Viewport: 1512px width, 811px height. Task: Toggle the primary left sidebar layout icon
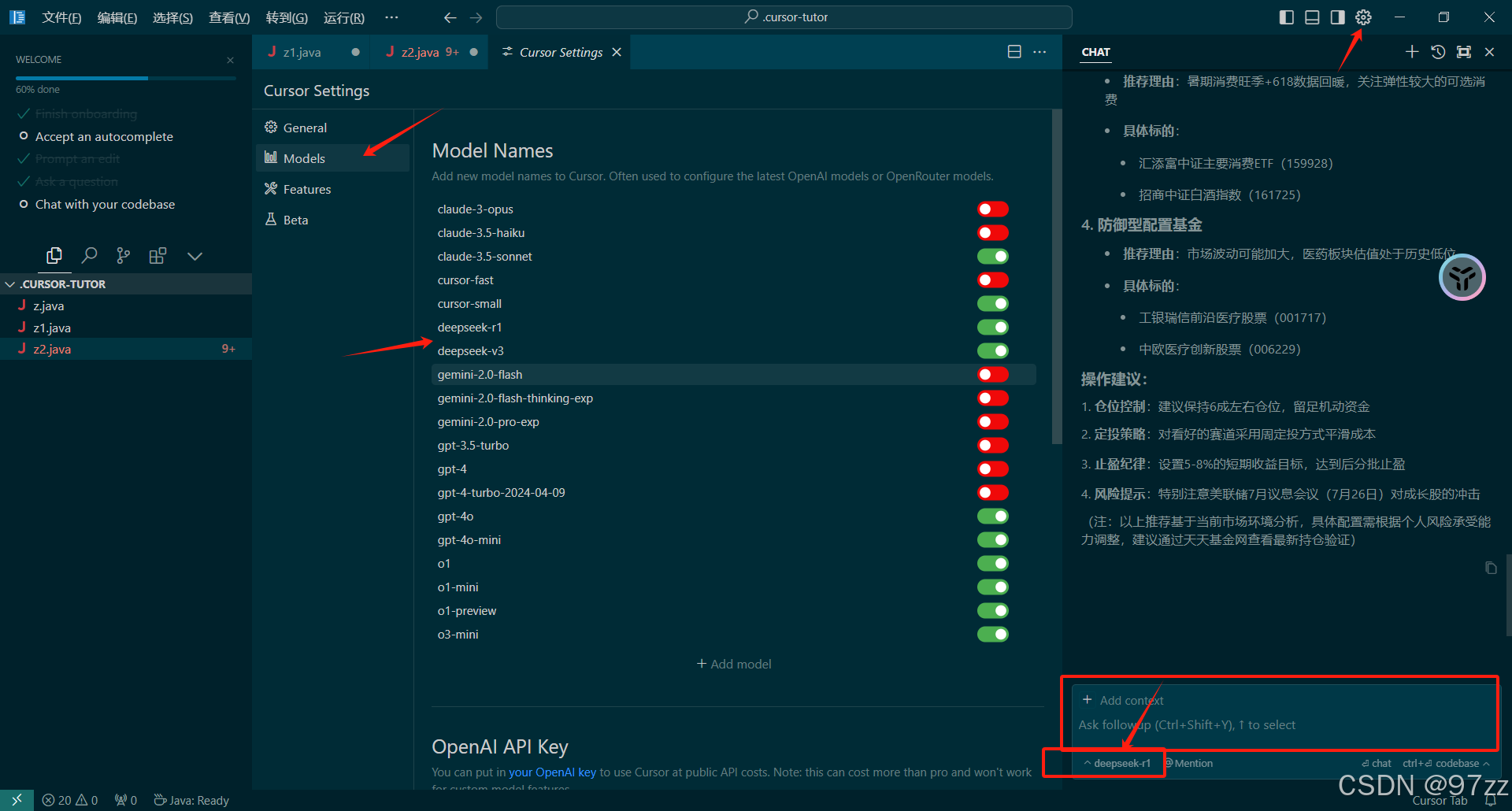pos(1287,17)
